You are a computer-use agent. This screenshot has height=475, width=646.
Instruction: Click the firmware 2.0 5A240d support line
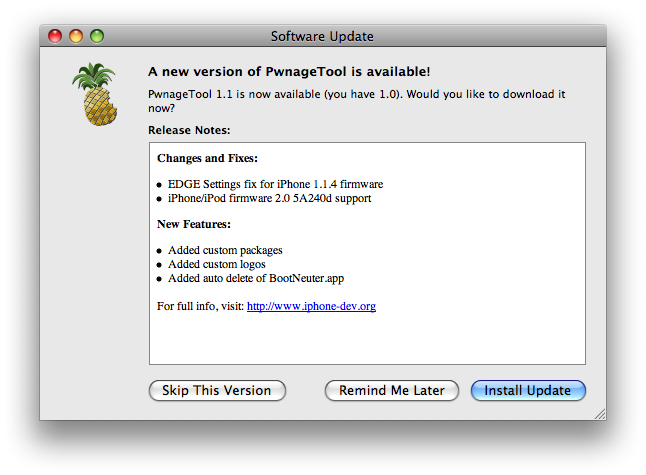tap(269, 199)
